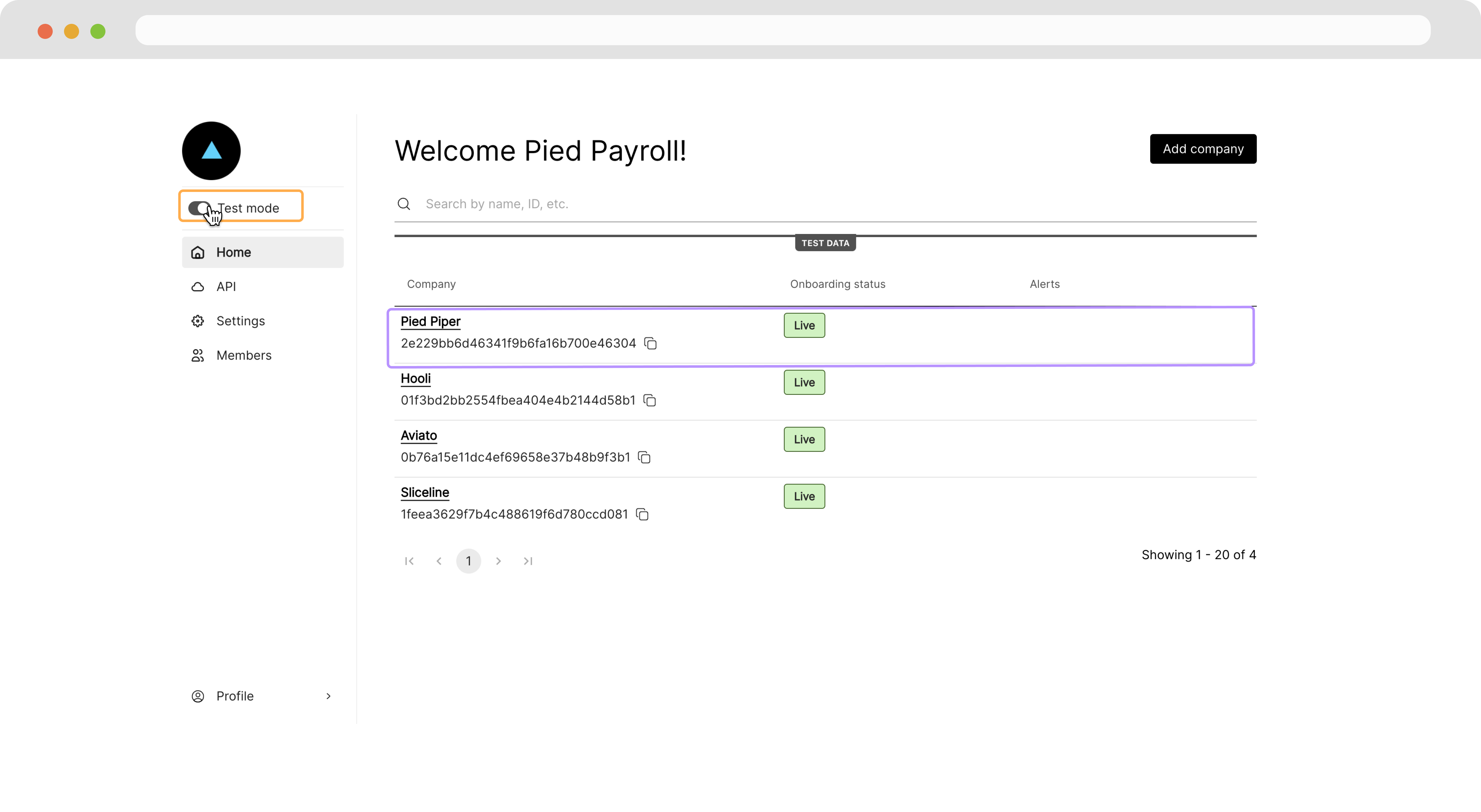Select Home in the sidebar
Screen dimensions: 1481x812
pos(233,252)
